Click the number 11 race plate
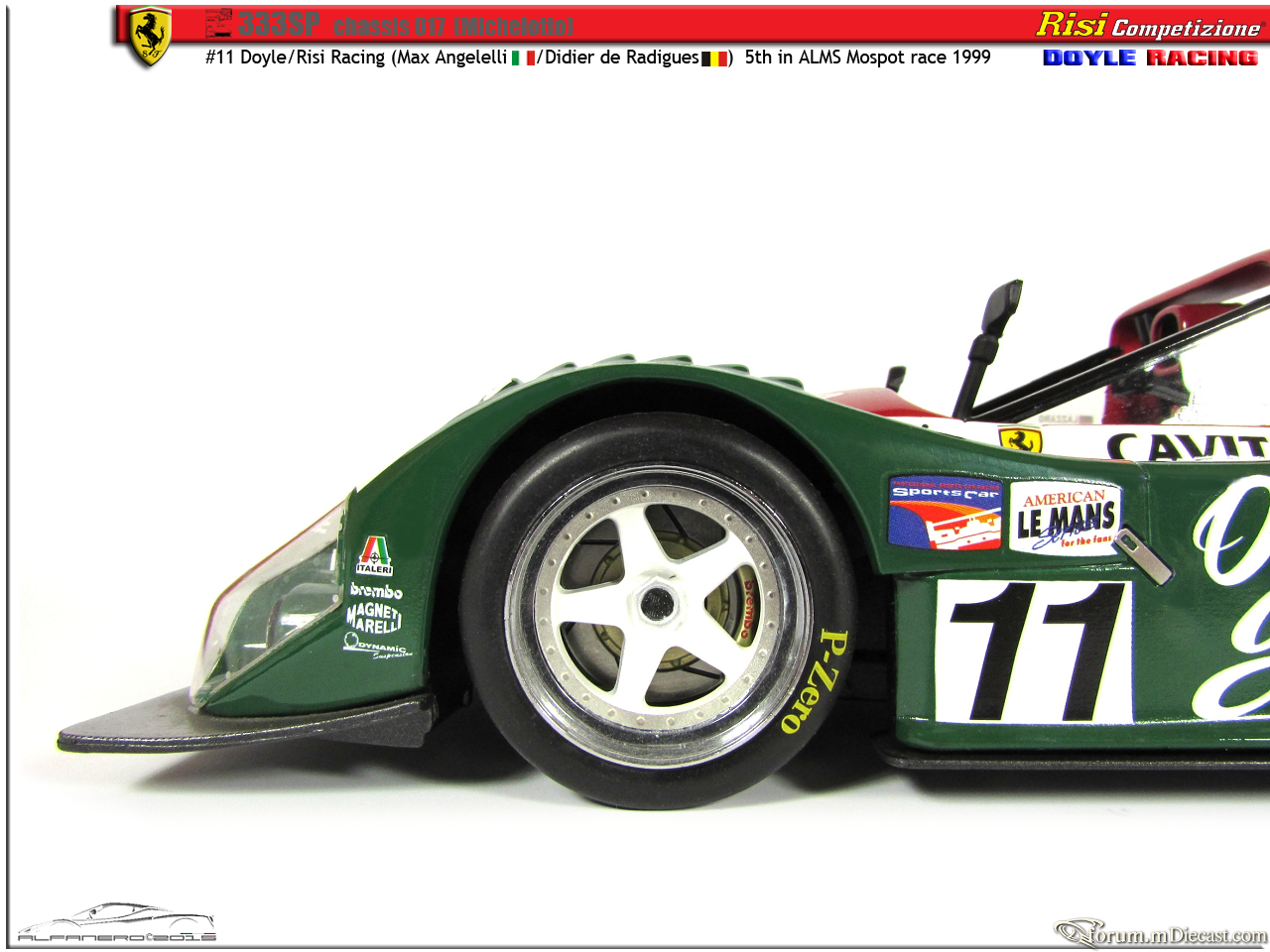1270x952 pixels. point(1034,652)
